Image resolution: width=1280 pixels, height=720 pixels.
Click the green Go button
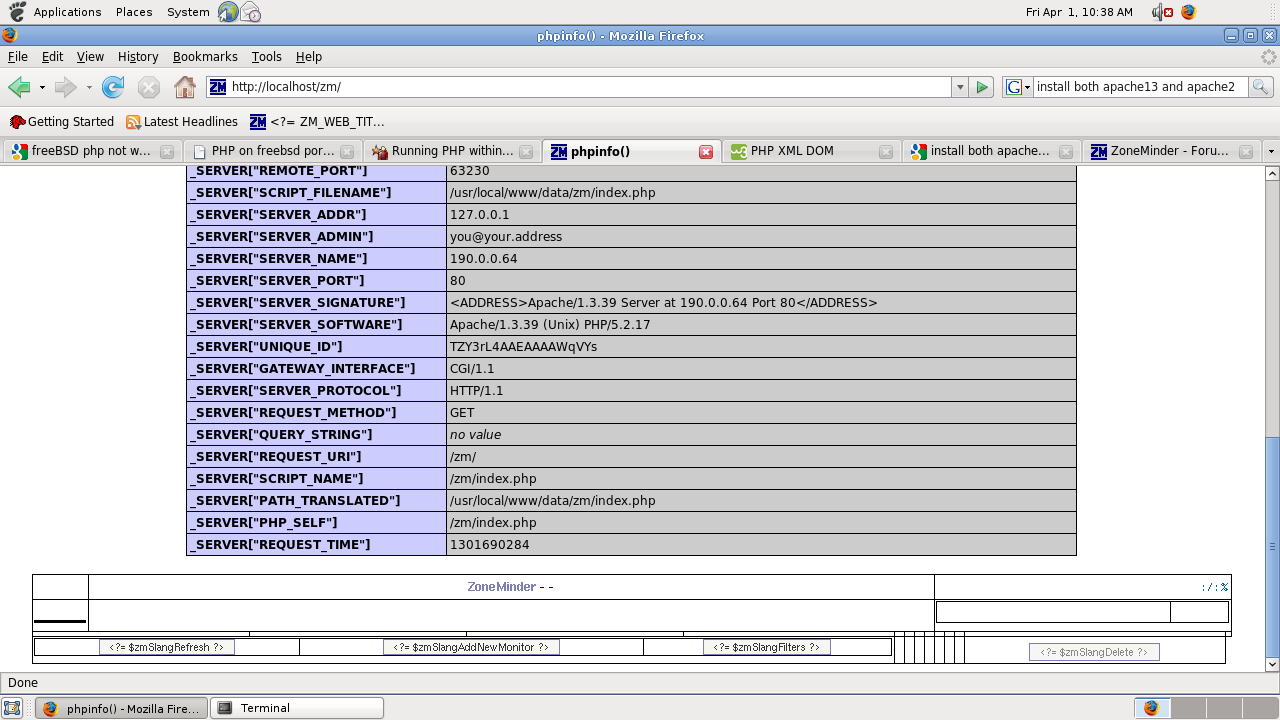[x=982, y=87]
